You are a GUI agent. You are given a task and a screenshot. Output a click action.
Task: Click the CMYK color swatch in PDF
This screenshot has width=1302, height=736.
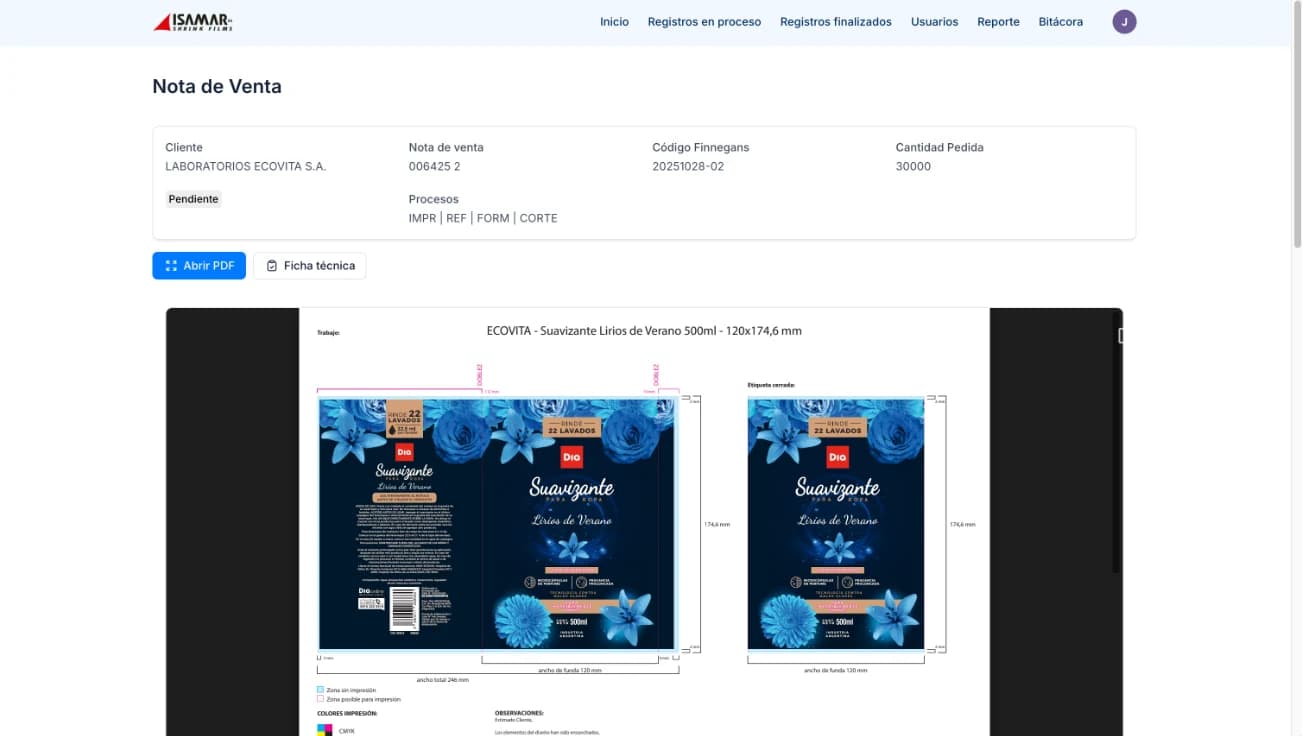click(x=323, y=730)
